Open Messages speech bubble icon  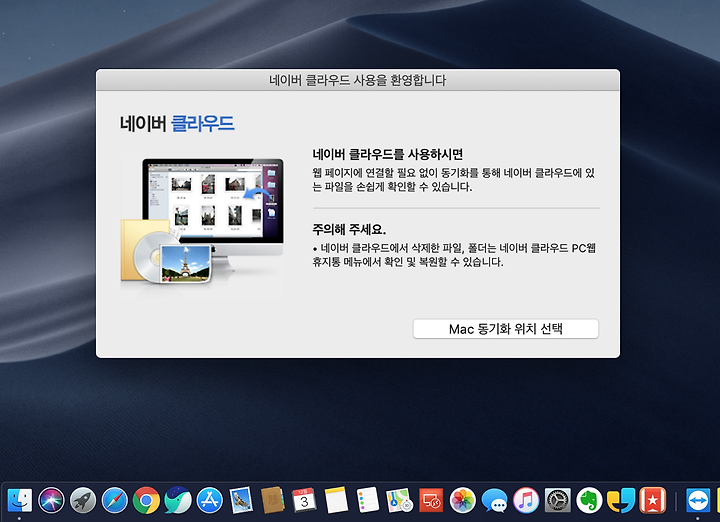495,500
